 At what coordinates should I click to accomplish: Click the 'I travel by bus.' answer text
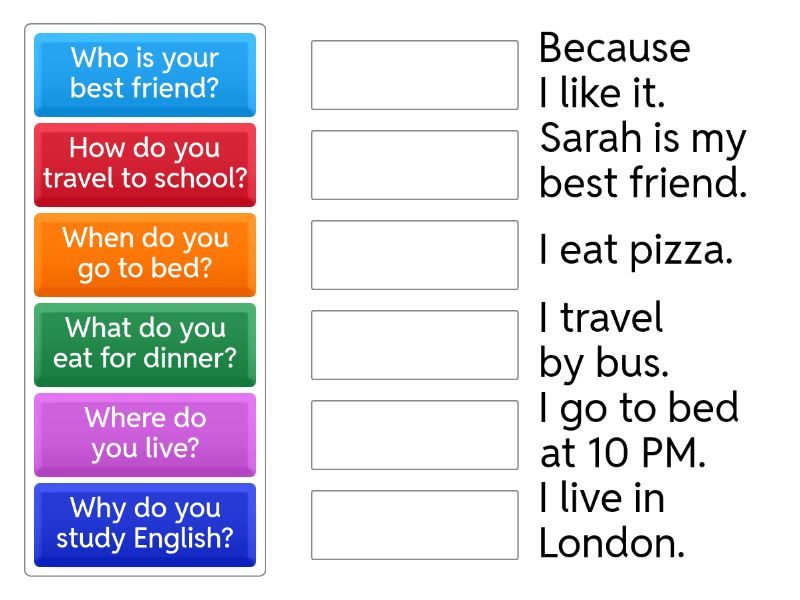click(x=603, y=341)
